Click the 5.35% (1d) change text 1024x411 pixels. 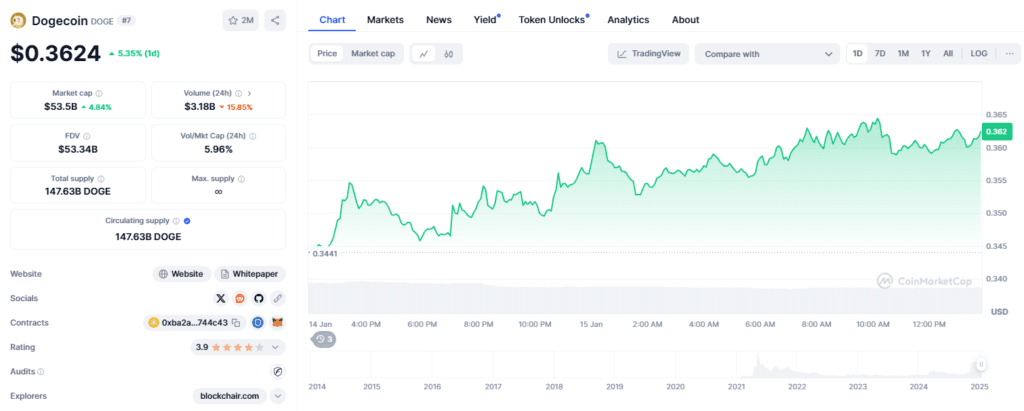click(134, 54)
